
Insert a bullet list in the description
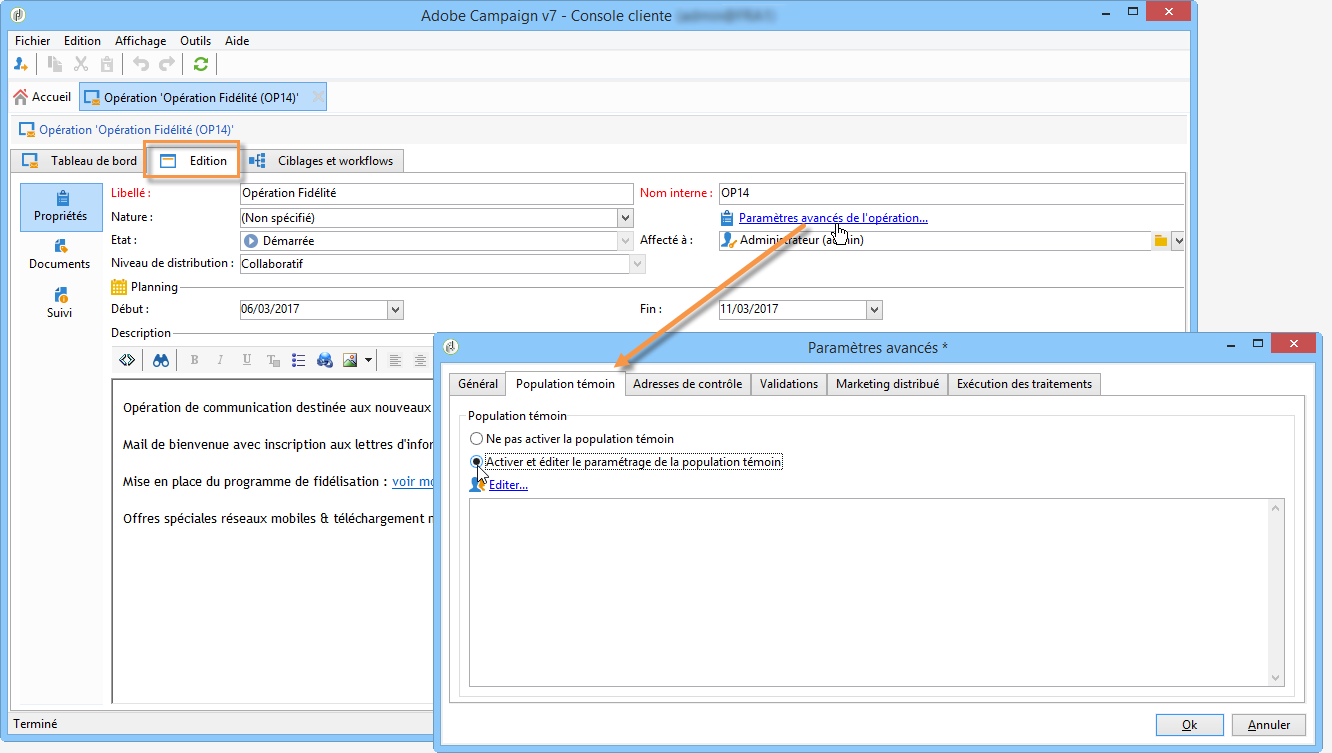click(298, 360)
